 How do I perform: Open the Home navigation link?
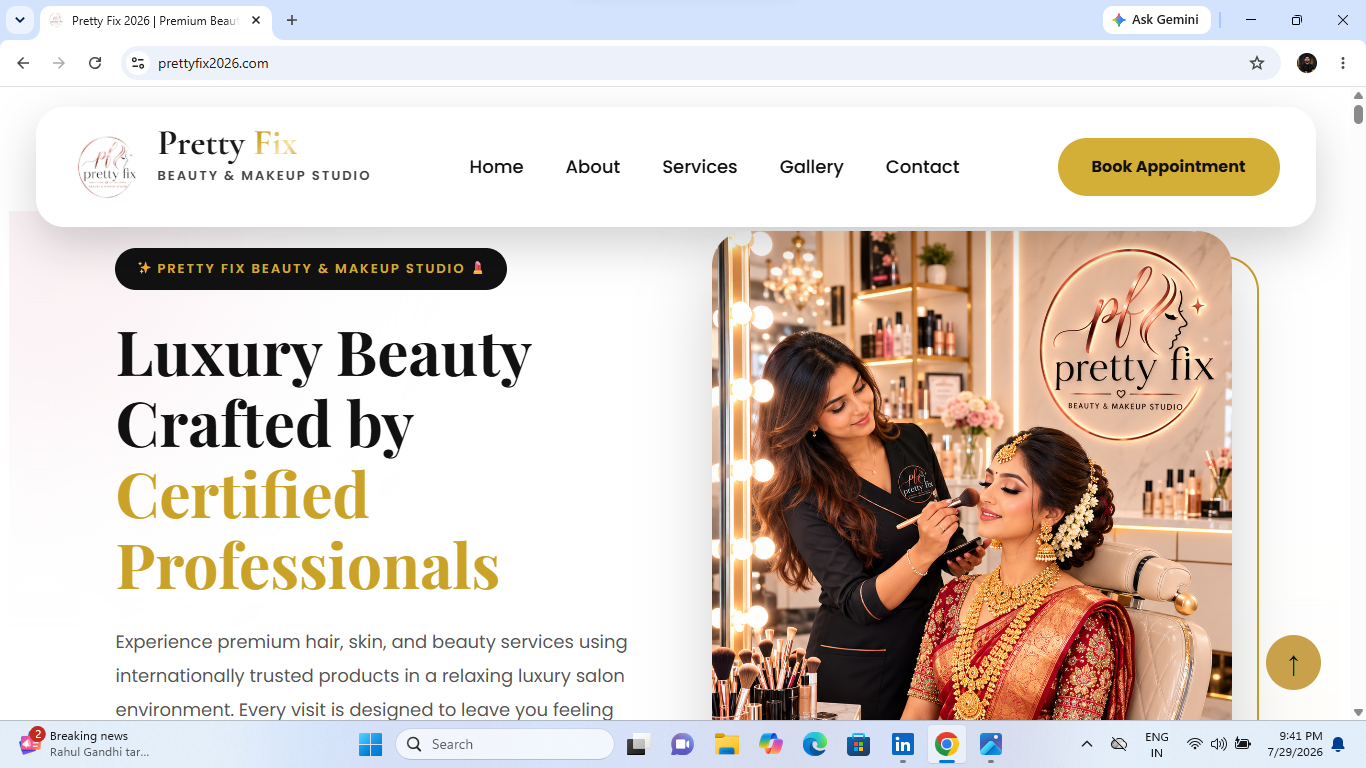point(496,167)
